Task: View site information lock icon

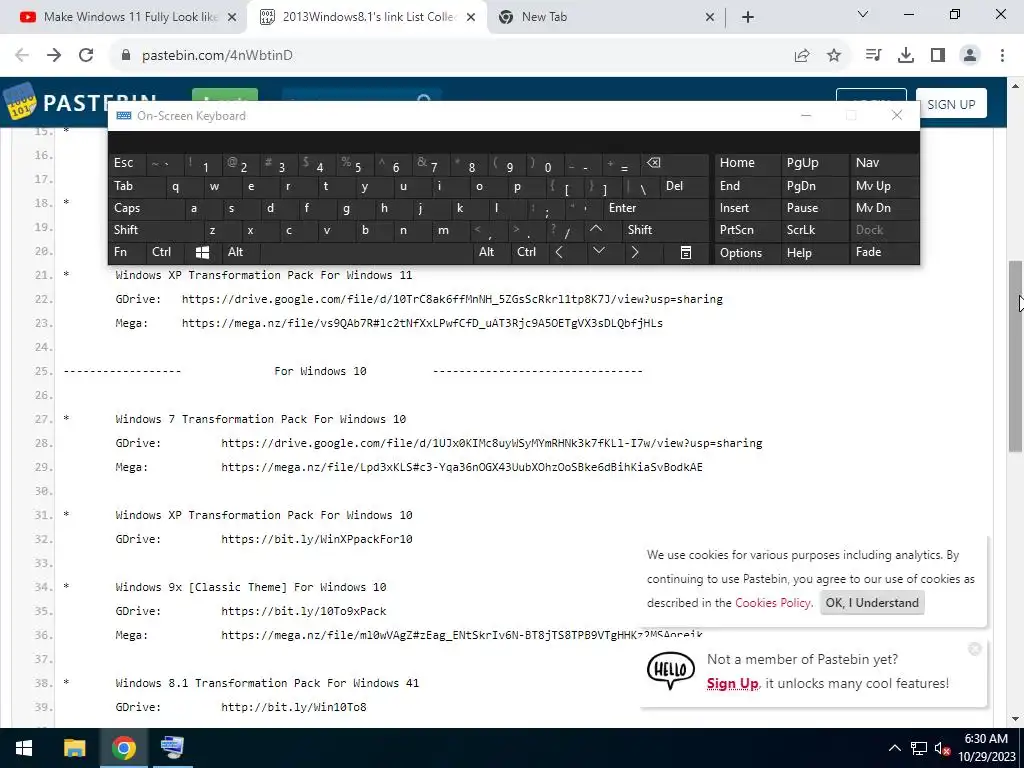Action: click(127, 56)
